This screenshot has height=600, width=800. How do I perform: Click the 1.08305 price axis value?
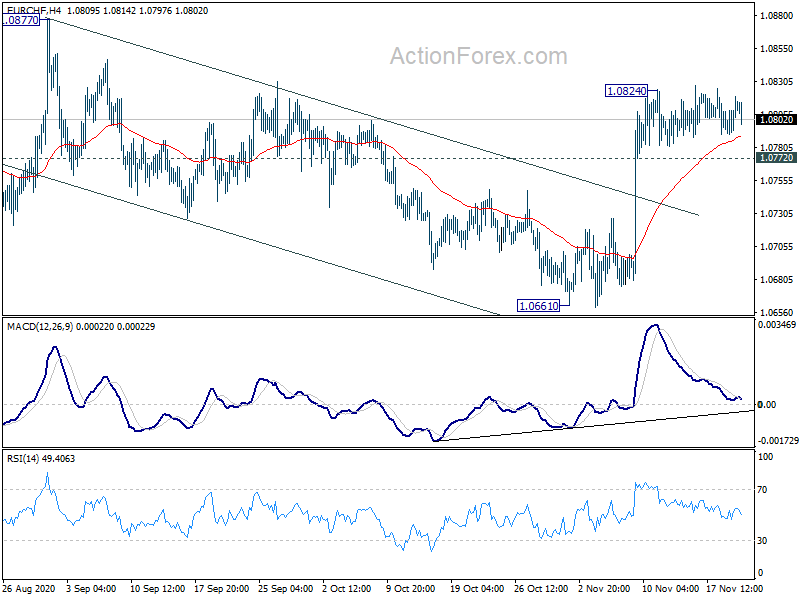777,82
